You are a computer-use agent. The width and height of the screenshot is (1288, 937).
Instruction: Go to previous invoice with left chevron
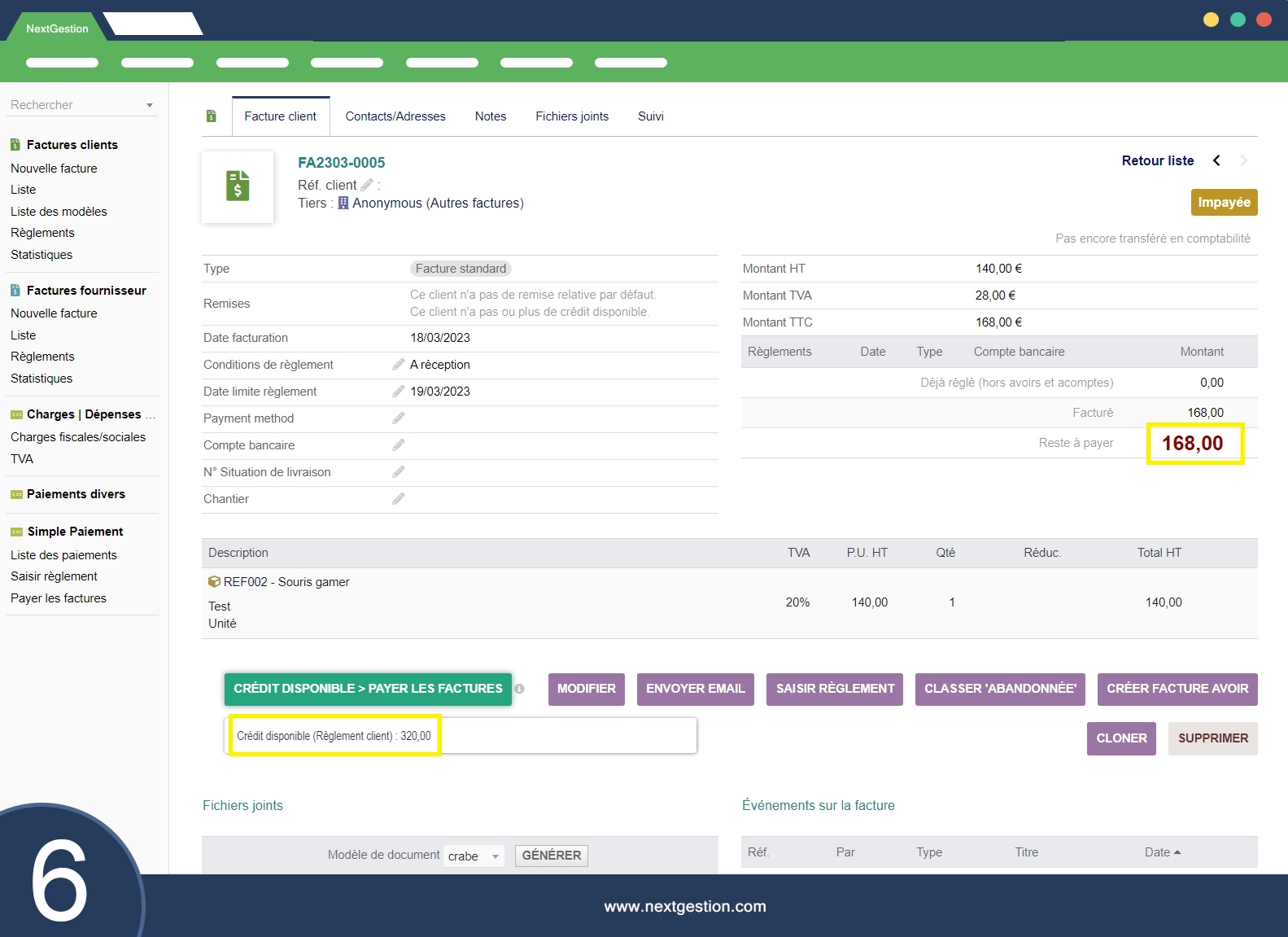[x=1216, y=160]
